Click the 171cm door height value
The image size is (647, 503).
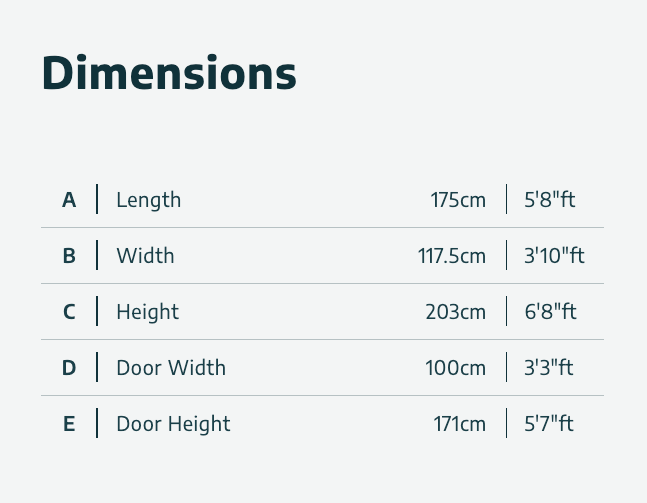pos(459,424)
